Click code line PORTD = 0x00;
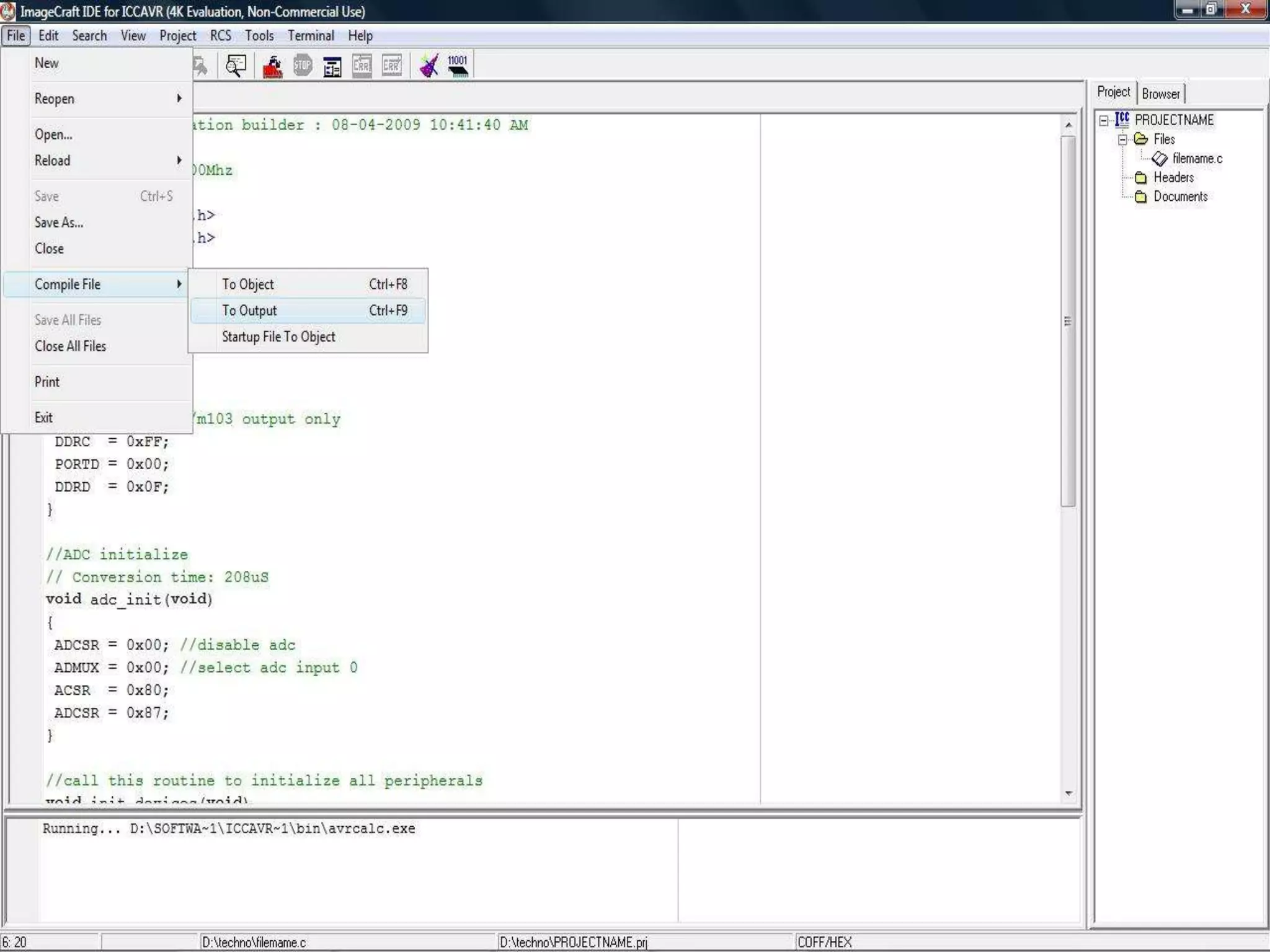The height and width of the screenshot is (952, 1270). [x=112, y=464]
